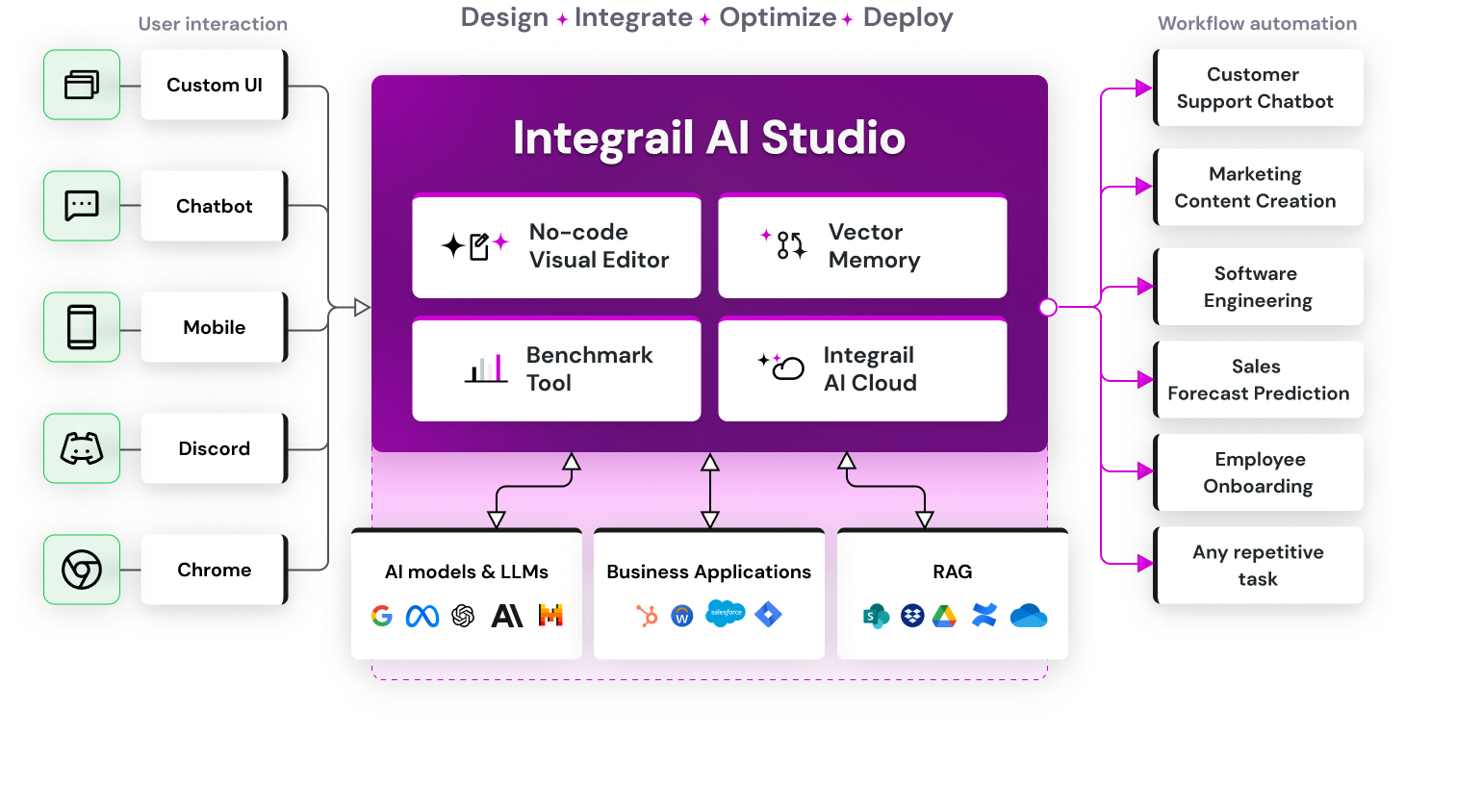Click the Workday logo

tap(682, 616)
